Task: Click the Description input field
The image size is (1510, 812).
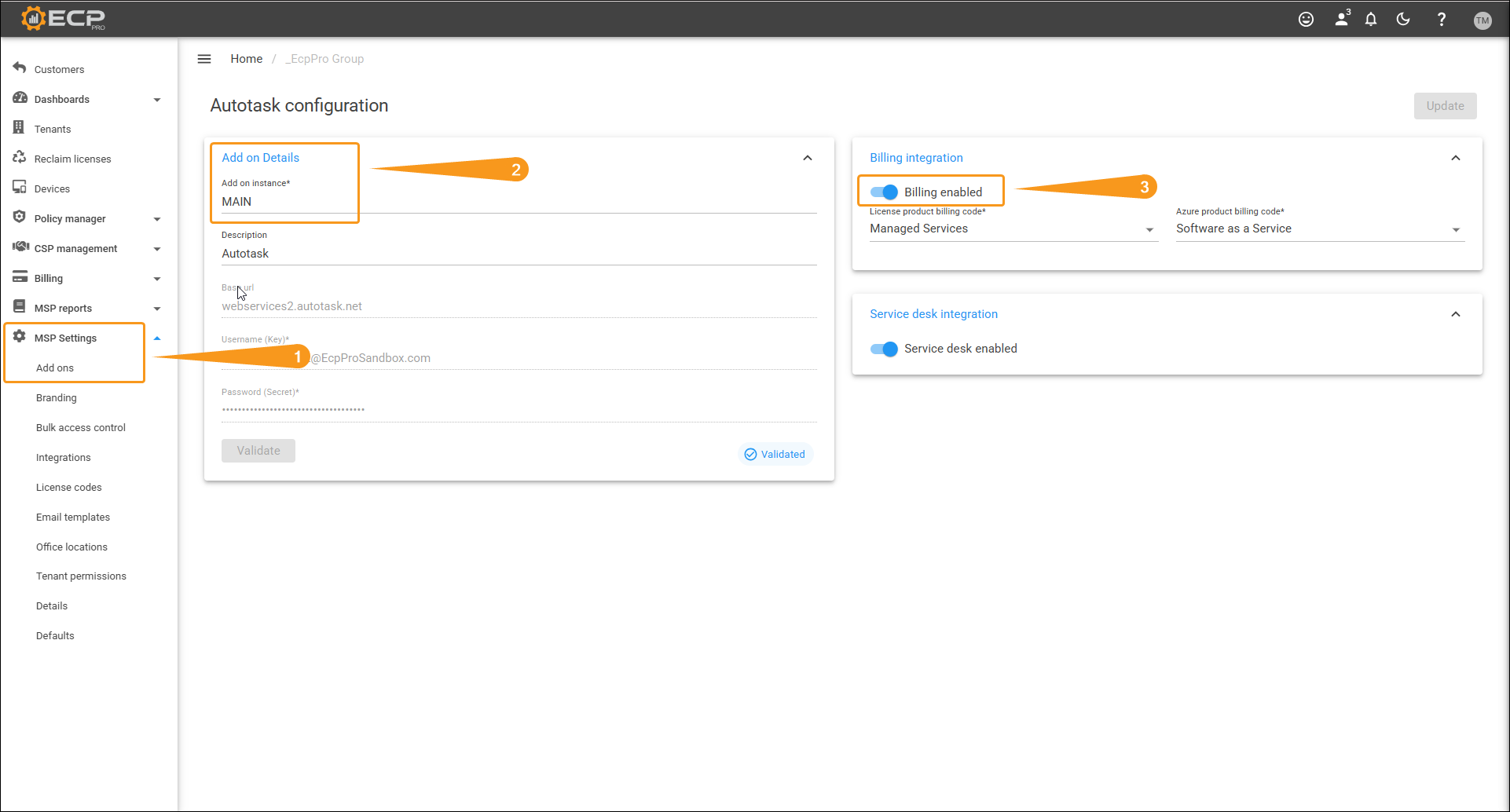Action: point(519,254)
